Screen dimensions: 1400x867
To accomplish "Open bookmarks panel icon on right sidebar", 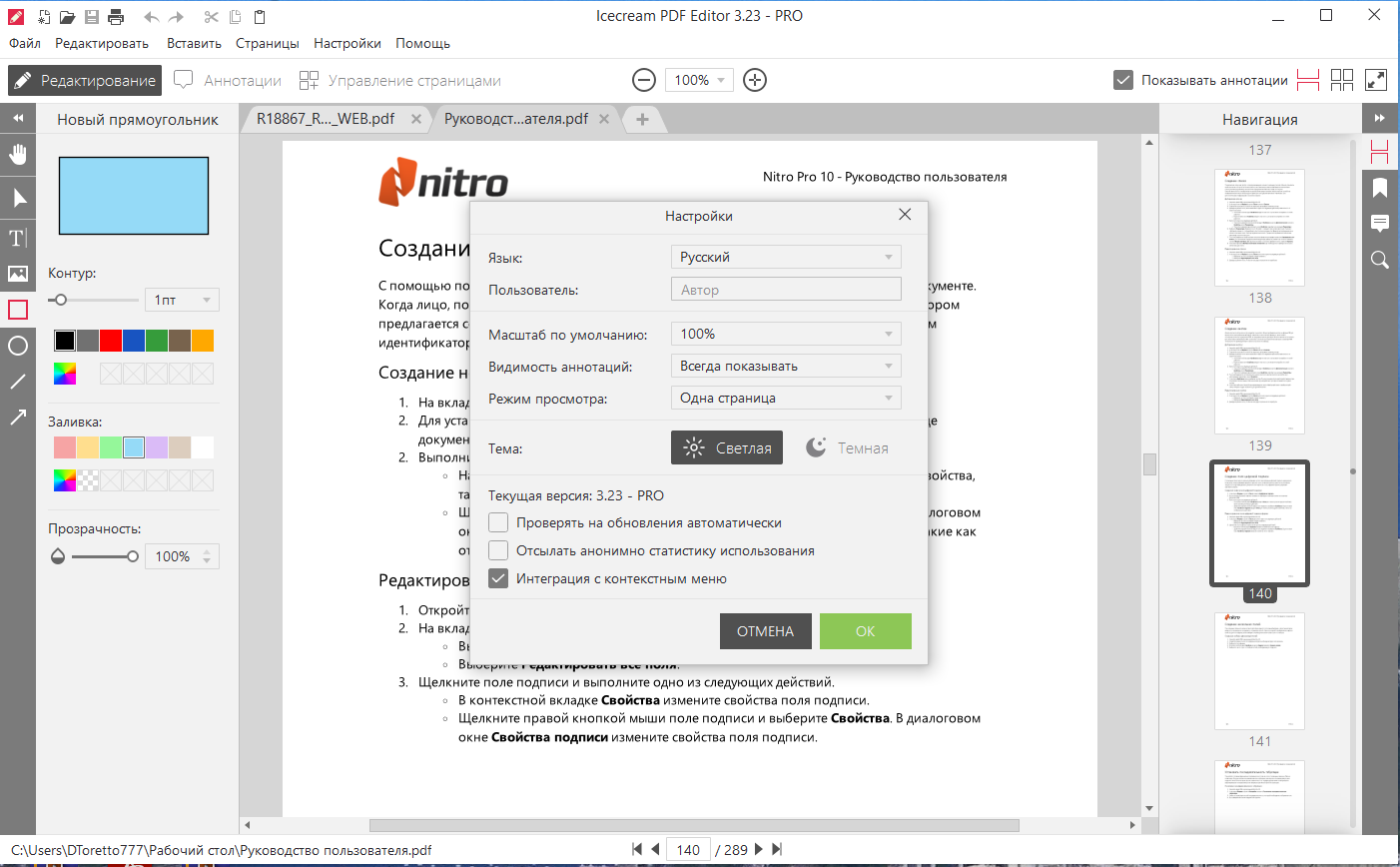I will pyautogui.click(x=1380, y=188).
